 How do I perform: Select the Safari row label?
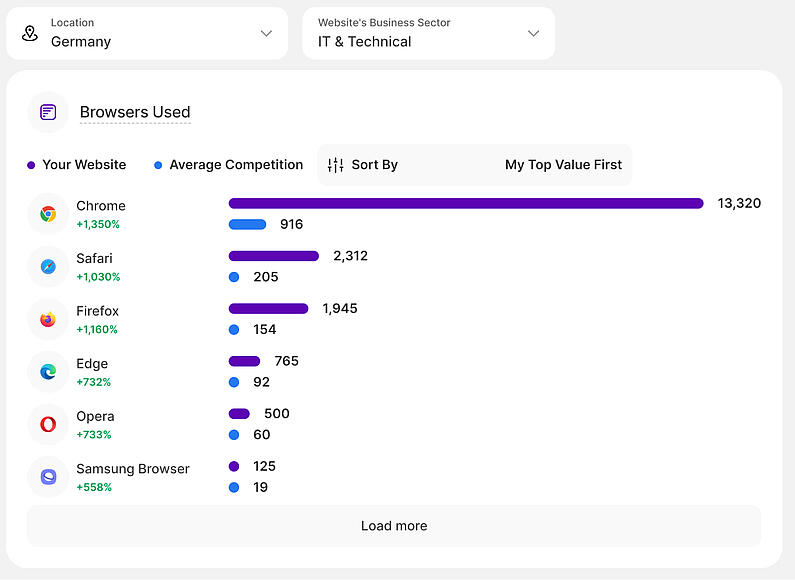[94, 259]
